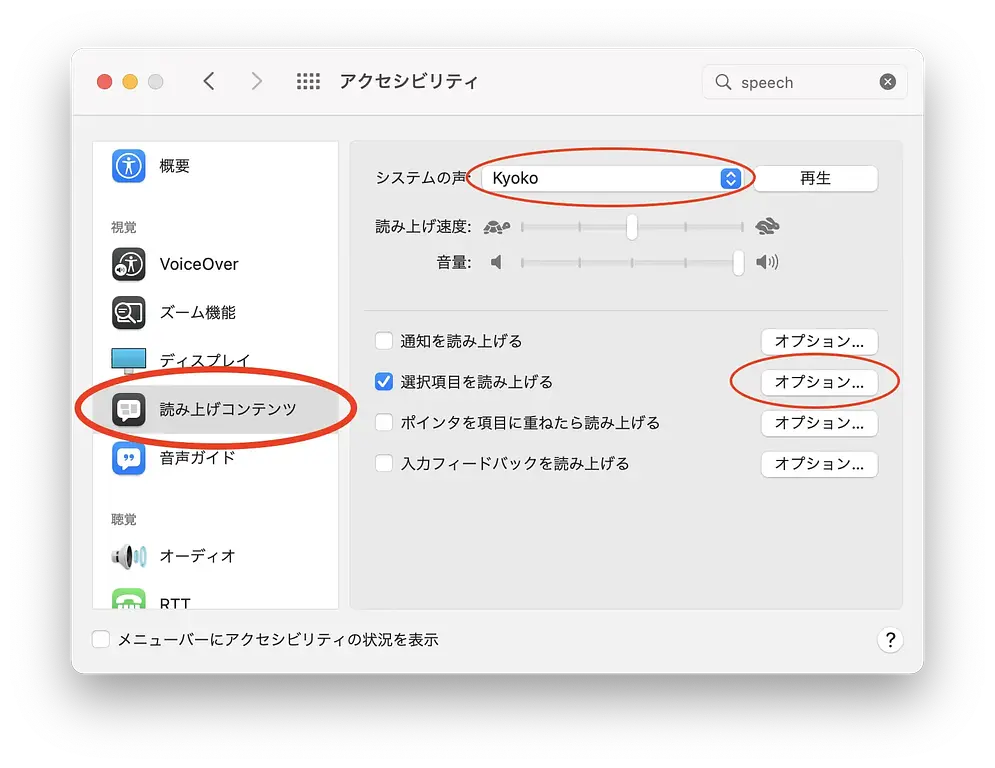The height and width of the screenshot is (768, 995).
Task: Check メニューバーにアクセシビリティの状況を表示
Action: coord(100,639)
